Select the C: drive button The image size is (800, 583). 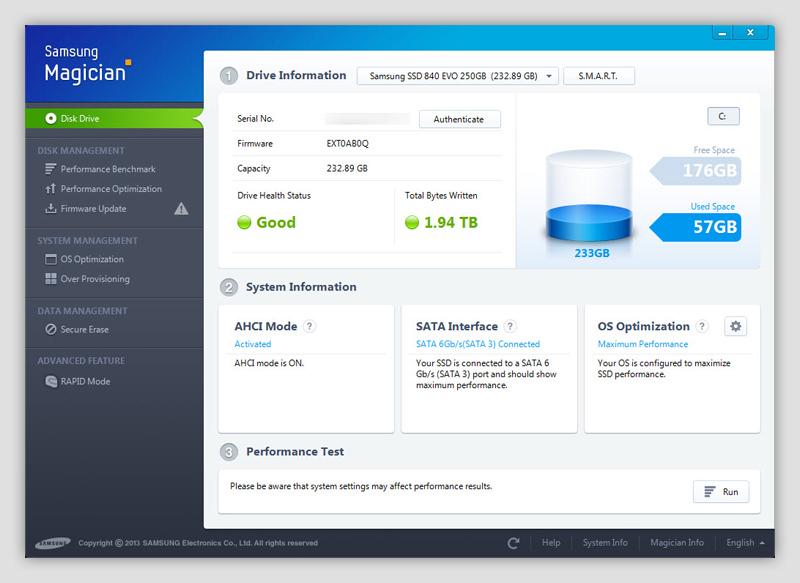[x=723, y=116]
